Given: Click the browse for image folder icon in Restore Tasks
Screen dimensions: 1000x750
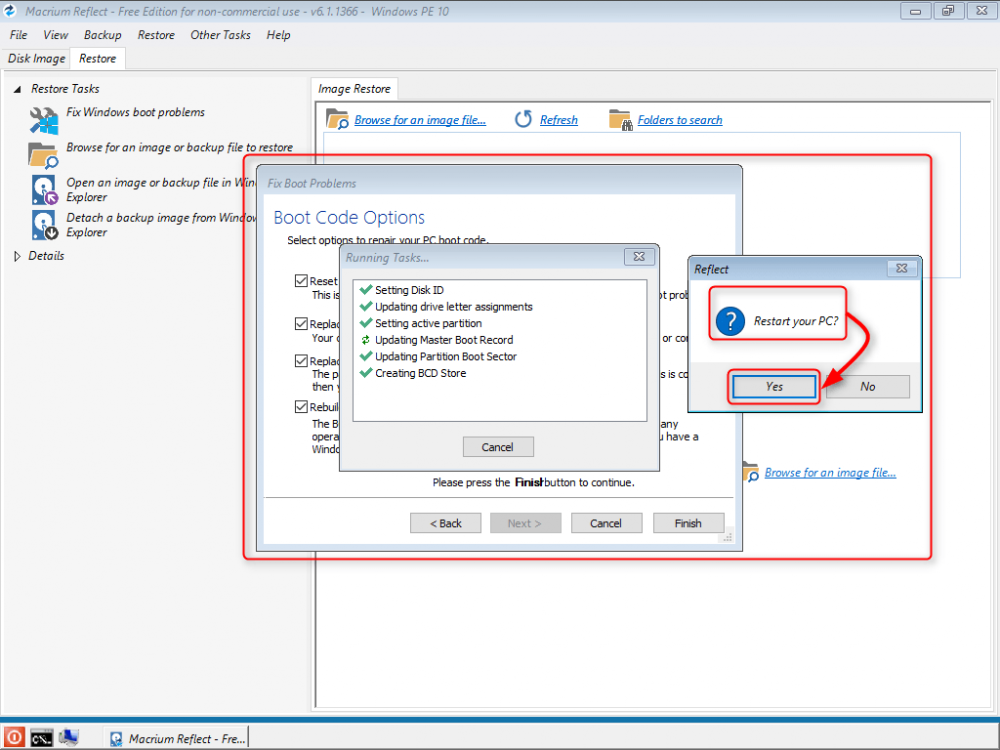Looking at the screenshot, I should pos(43,155).
